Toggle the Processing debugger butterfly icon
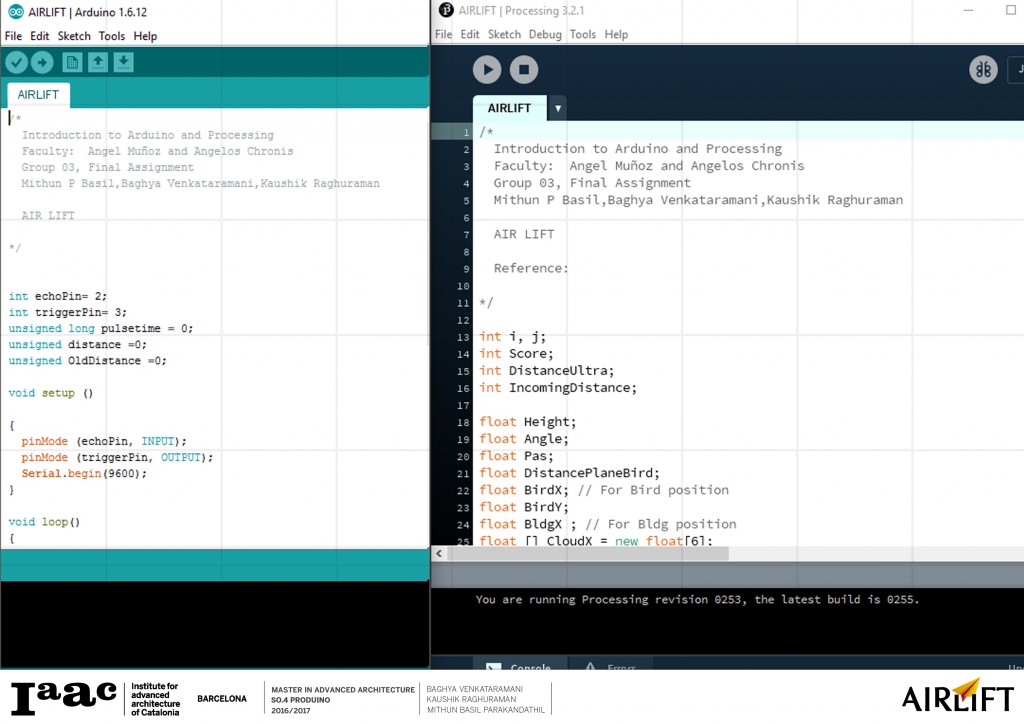The height and width of the screenshot is (724, 1024). pyautogui.click(x=983, y=70)
